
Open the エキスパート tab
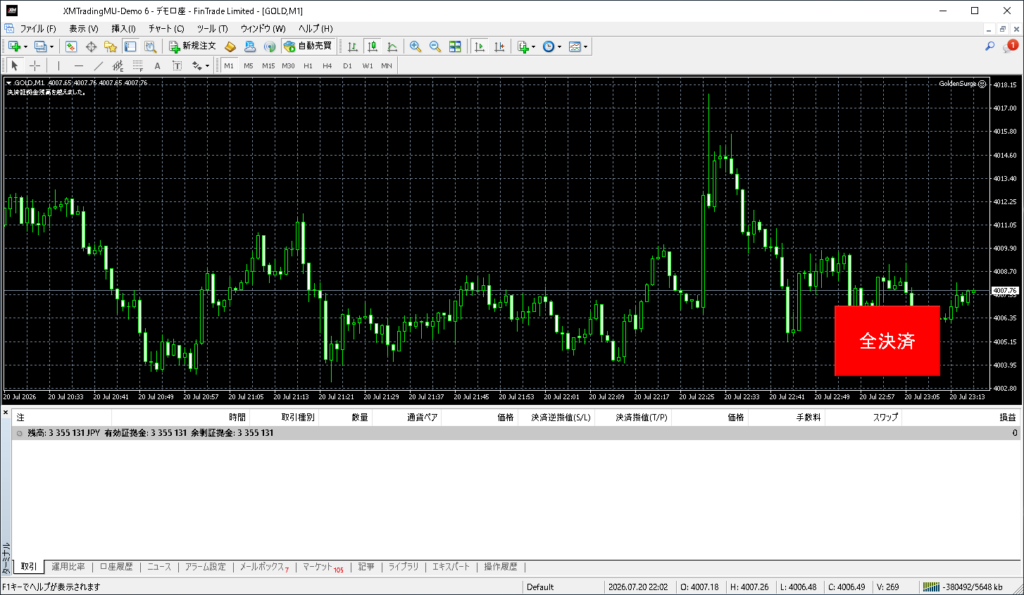tap(451, 566)
